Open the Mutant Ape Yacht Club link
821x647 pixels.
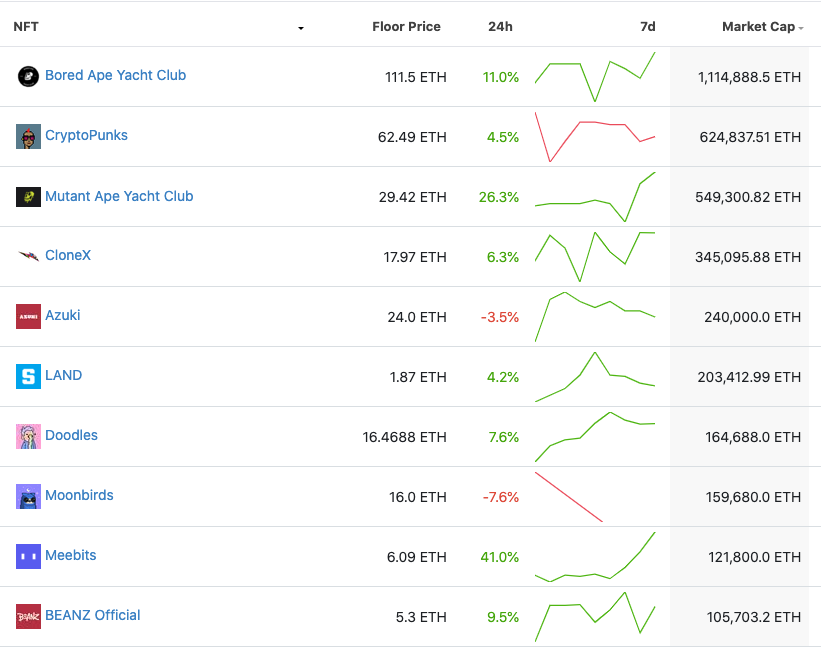[119, 196]
